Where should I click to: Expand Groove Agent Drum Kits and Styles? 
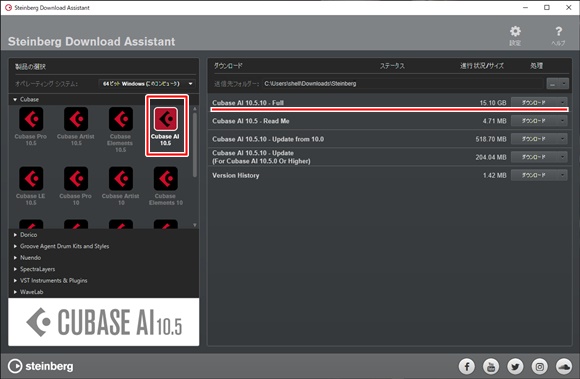[15, 246]
